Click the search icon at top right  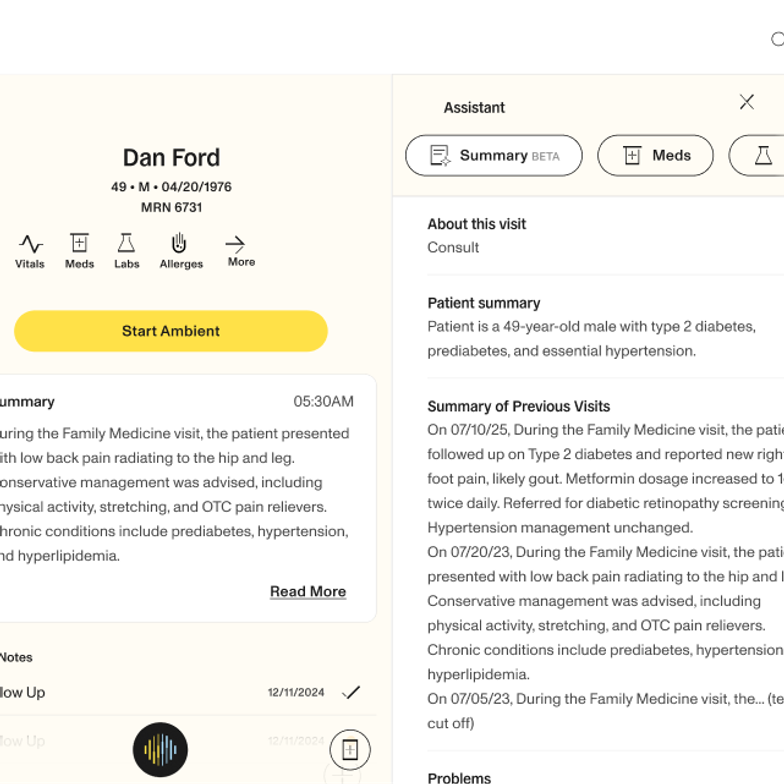777,39
